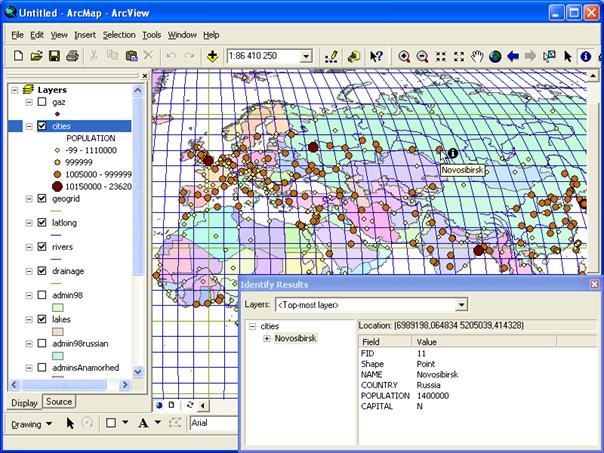This screenshot has height=453, width=604.
Task: Click the Add Data button
Action: point(212,56)
